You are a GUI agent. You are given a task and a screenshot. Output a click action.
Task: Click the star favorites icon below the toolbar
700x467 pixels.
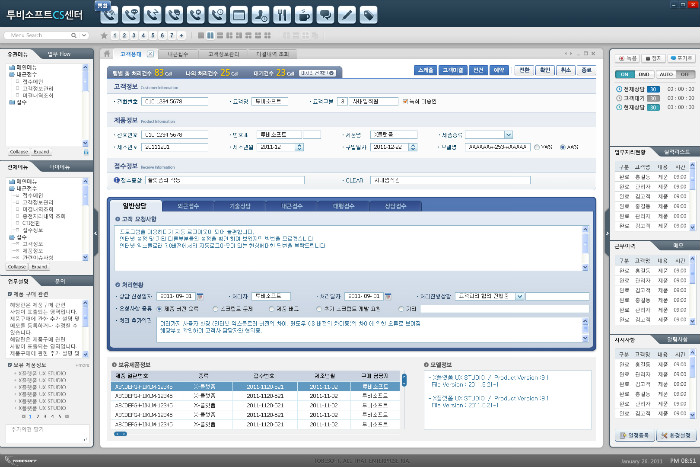tap(104, 35)
